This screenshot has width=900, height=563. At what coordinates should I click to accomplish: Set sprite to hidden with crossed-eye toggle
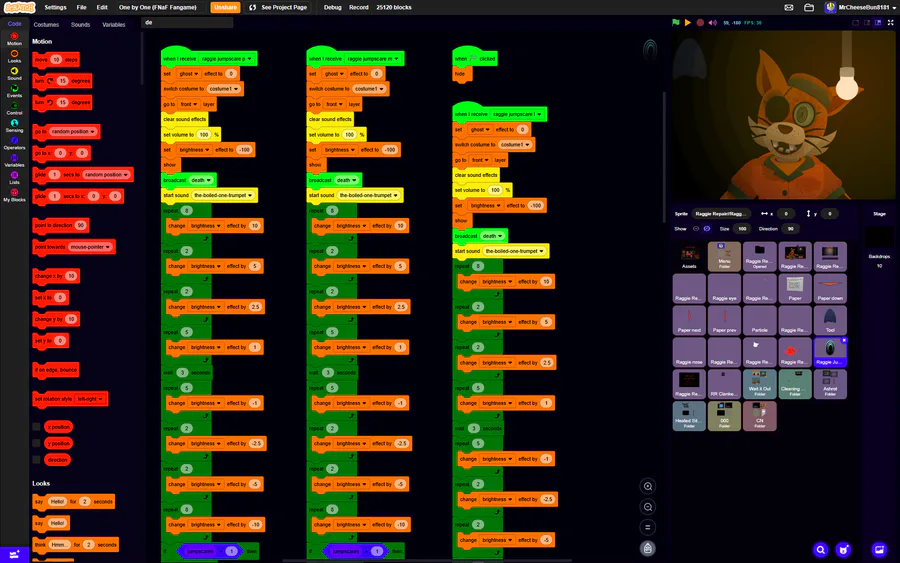pyautogui.click(x=707, y=228)
